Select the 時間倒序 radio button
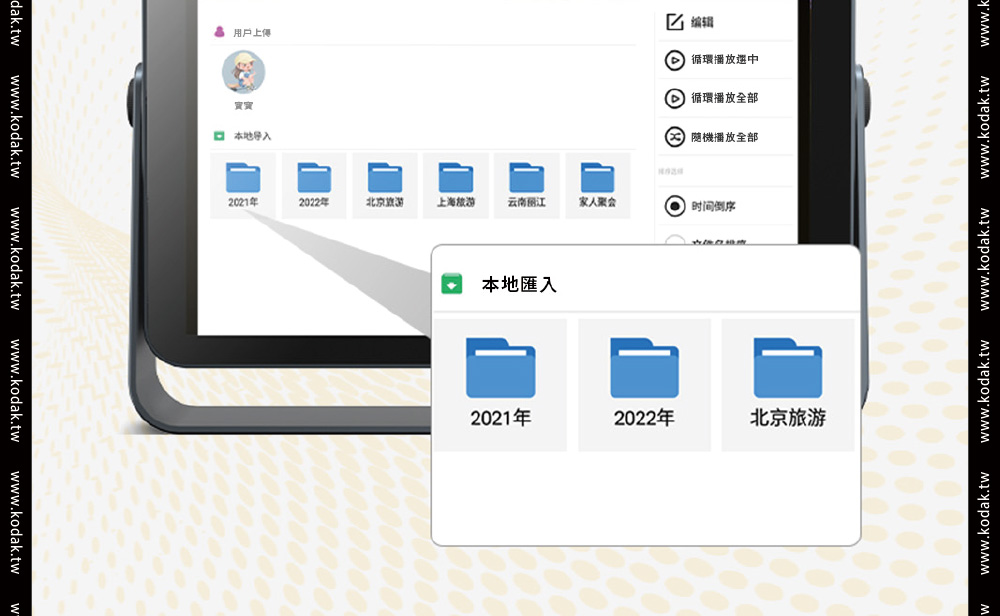Viewport: 1000px width, 616px height. [x=675, y=206]
